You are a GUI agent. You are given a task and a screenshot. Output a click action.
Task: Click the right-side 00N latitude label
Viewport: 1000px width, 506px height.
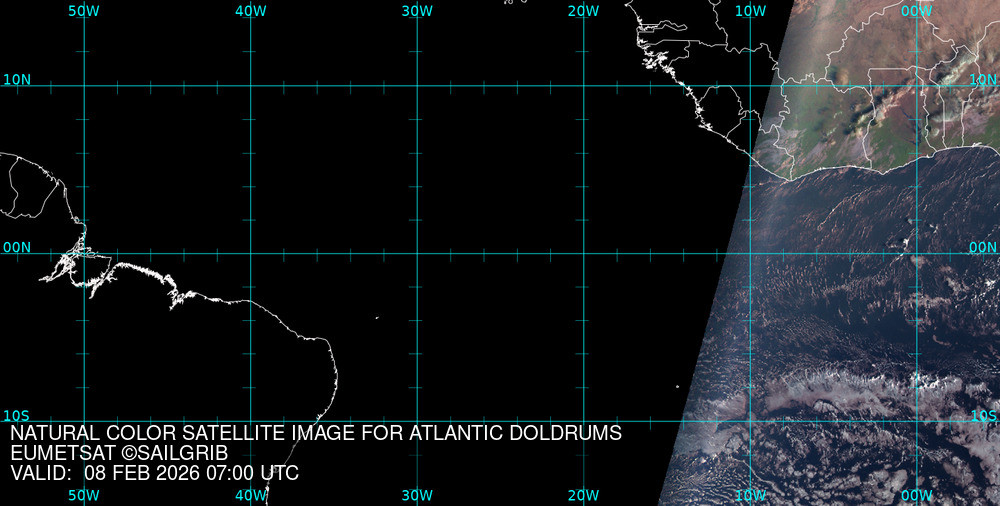coord(983,247)
